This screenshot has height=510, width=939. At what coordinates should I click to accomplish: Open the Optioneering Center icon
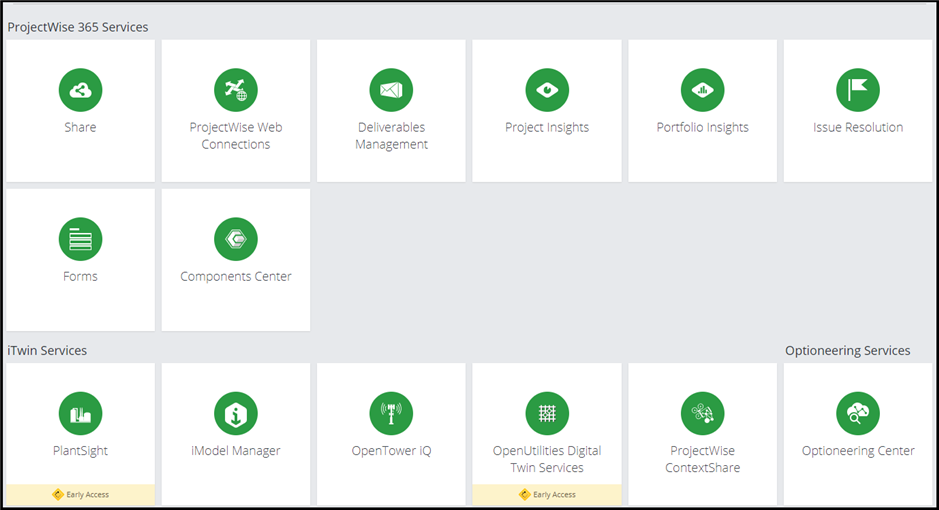858,414
